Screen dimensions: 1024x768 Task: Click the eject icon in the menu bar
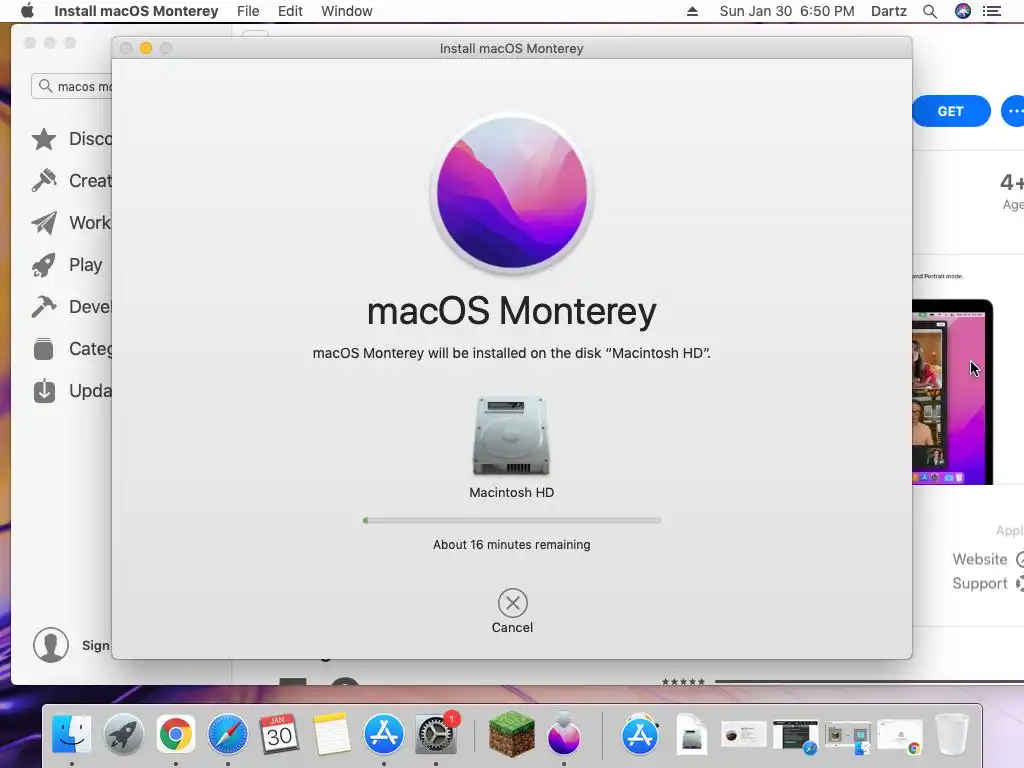coord(692,11)
